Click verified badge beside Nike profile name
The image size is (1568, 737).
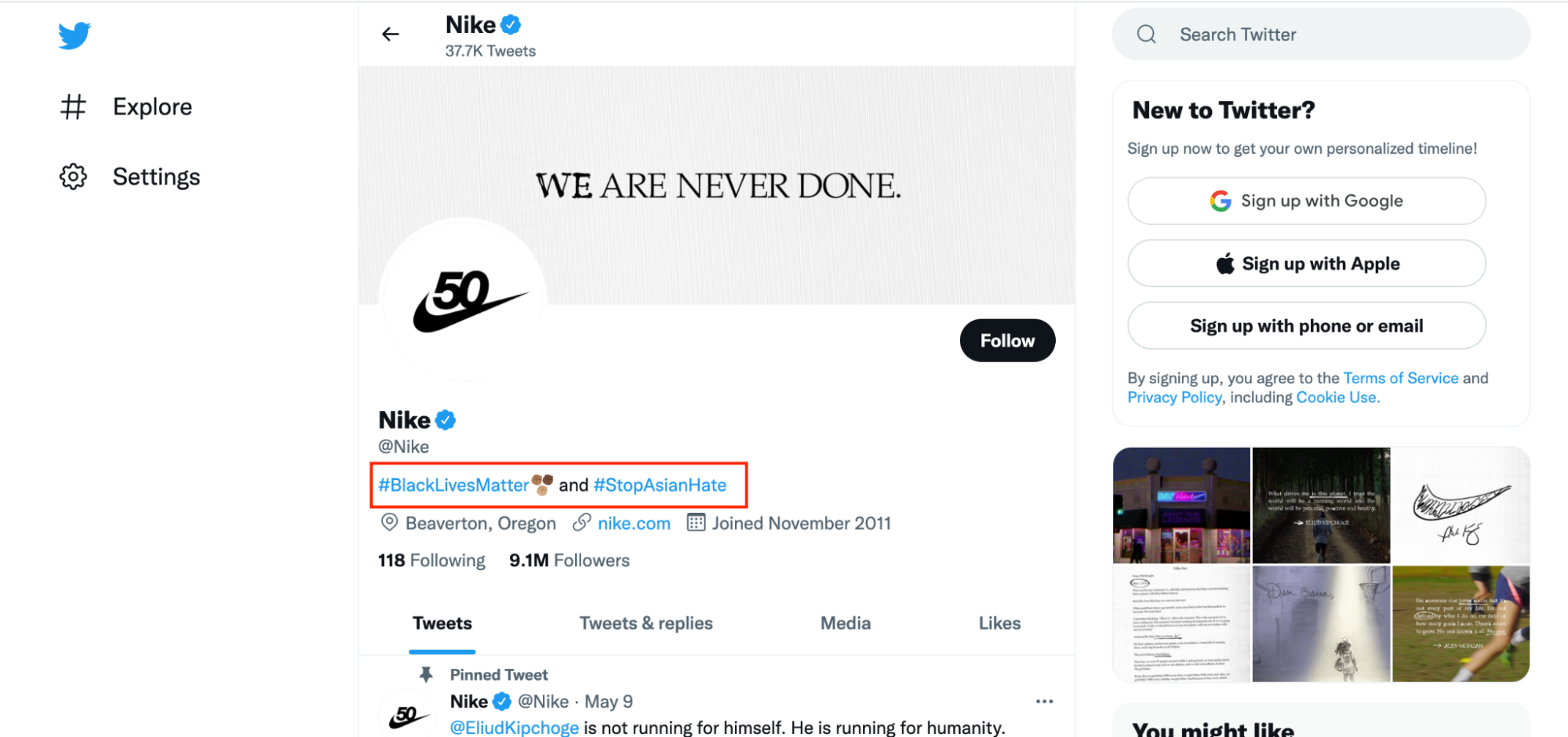(x=446, y=420)
